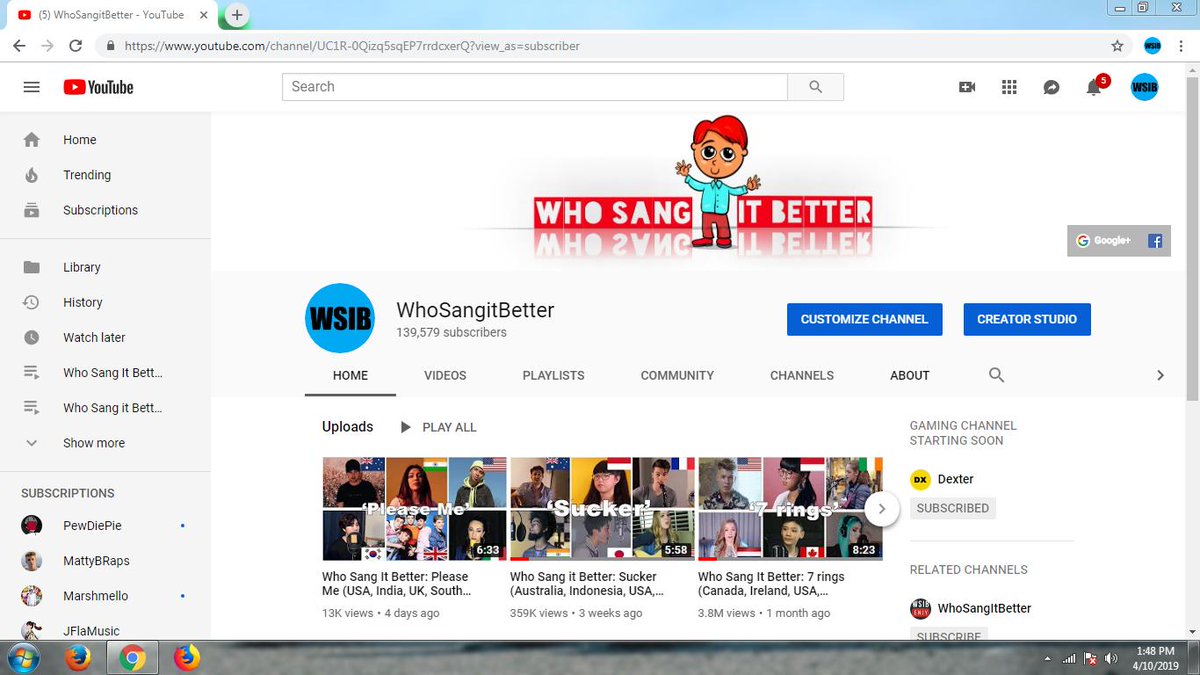
Task: Open the Windows Start menu
Action: 22,657
